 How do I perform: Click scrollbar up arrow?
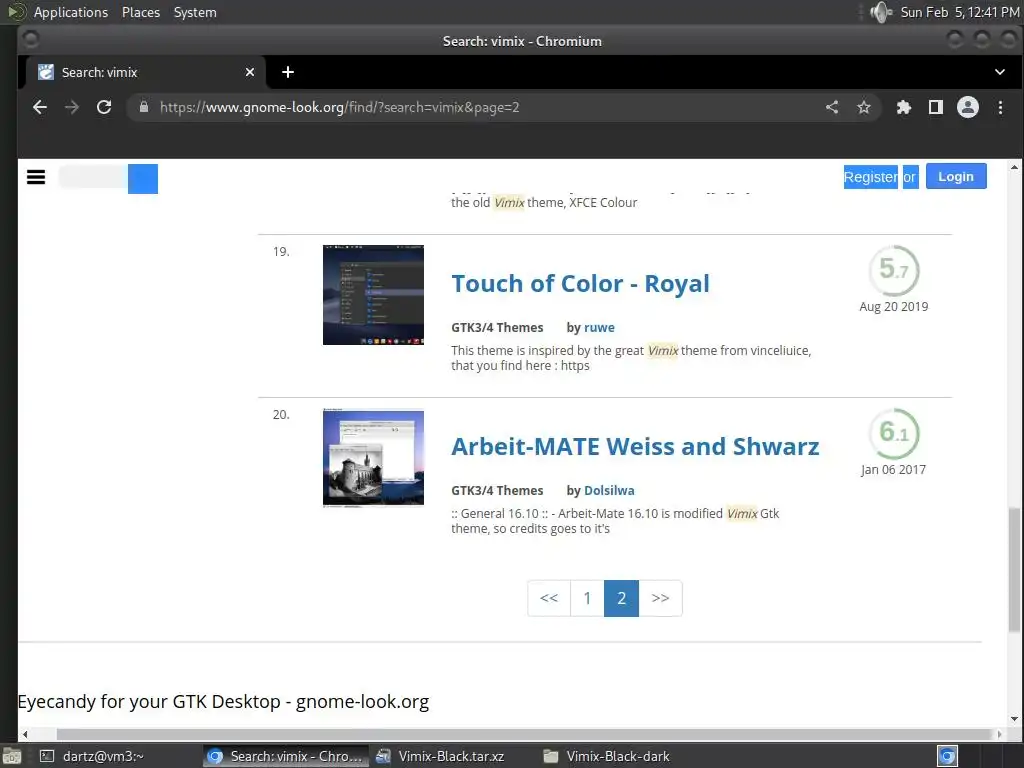point(1014,168)
